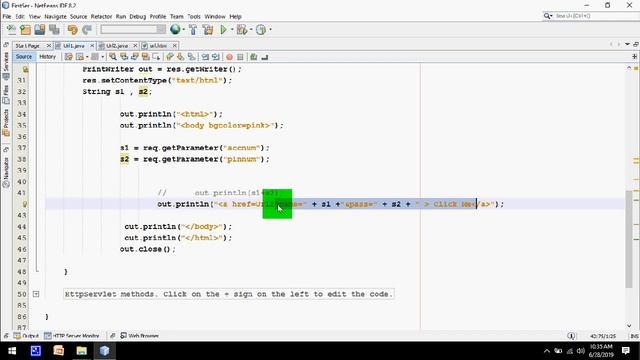Screen dimensions: 640x360
Task: Click the Uncomment lines icon
Action: click(x=264, y=57)
